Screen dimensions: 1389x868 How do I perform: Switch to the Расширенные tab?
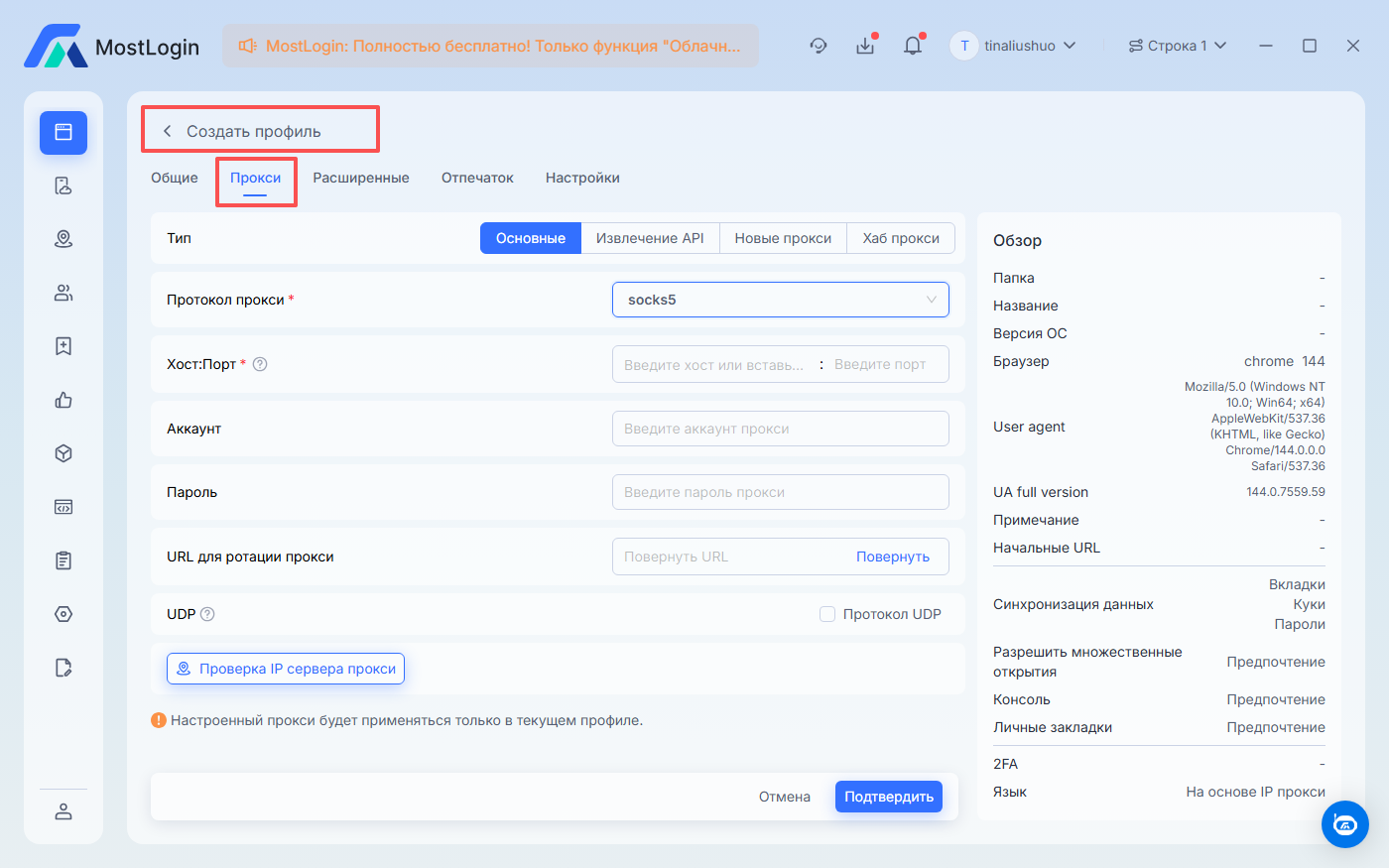(x=361, y=178)
